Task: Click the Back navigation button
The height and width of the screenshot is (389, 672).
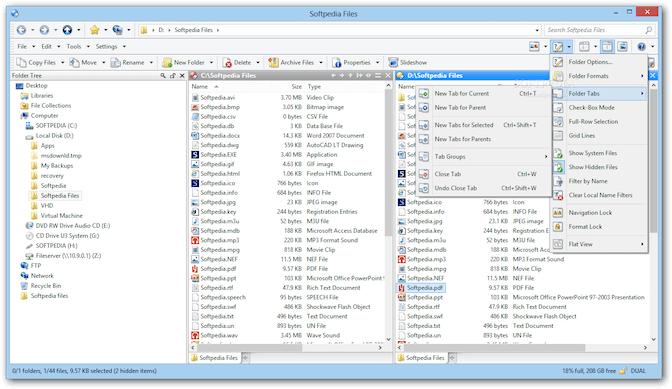Action: pyautogui.click(x=21, y=30)
